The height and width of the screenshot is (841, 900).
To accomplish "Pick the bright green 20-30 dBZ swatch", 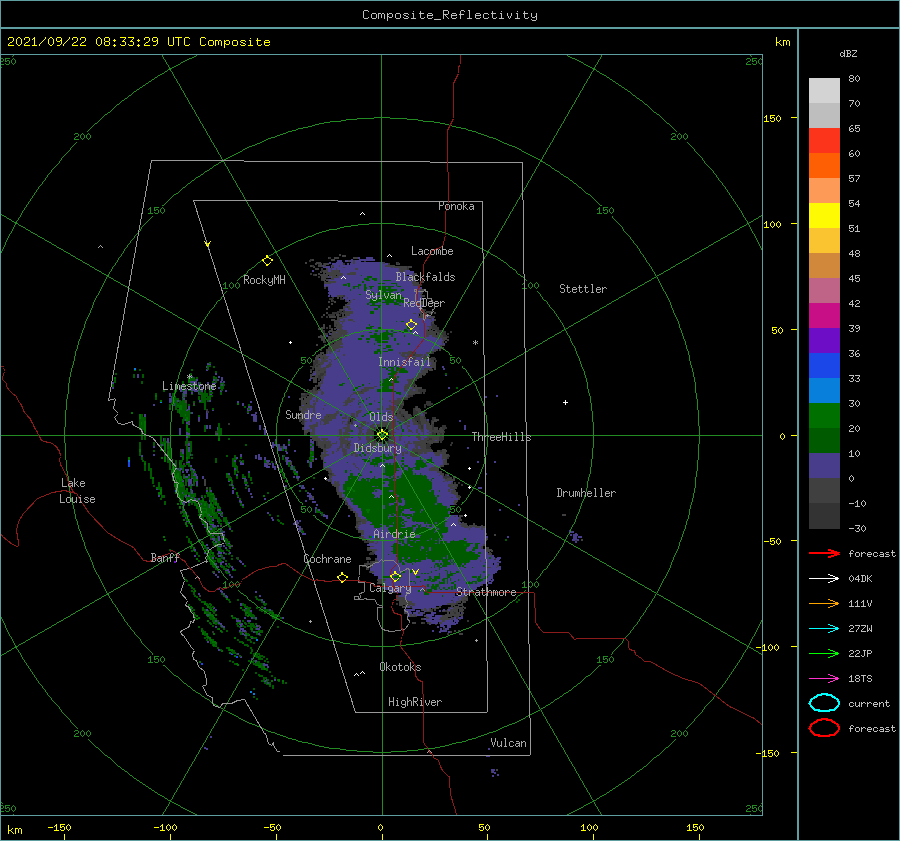I will click(824, 416).
